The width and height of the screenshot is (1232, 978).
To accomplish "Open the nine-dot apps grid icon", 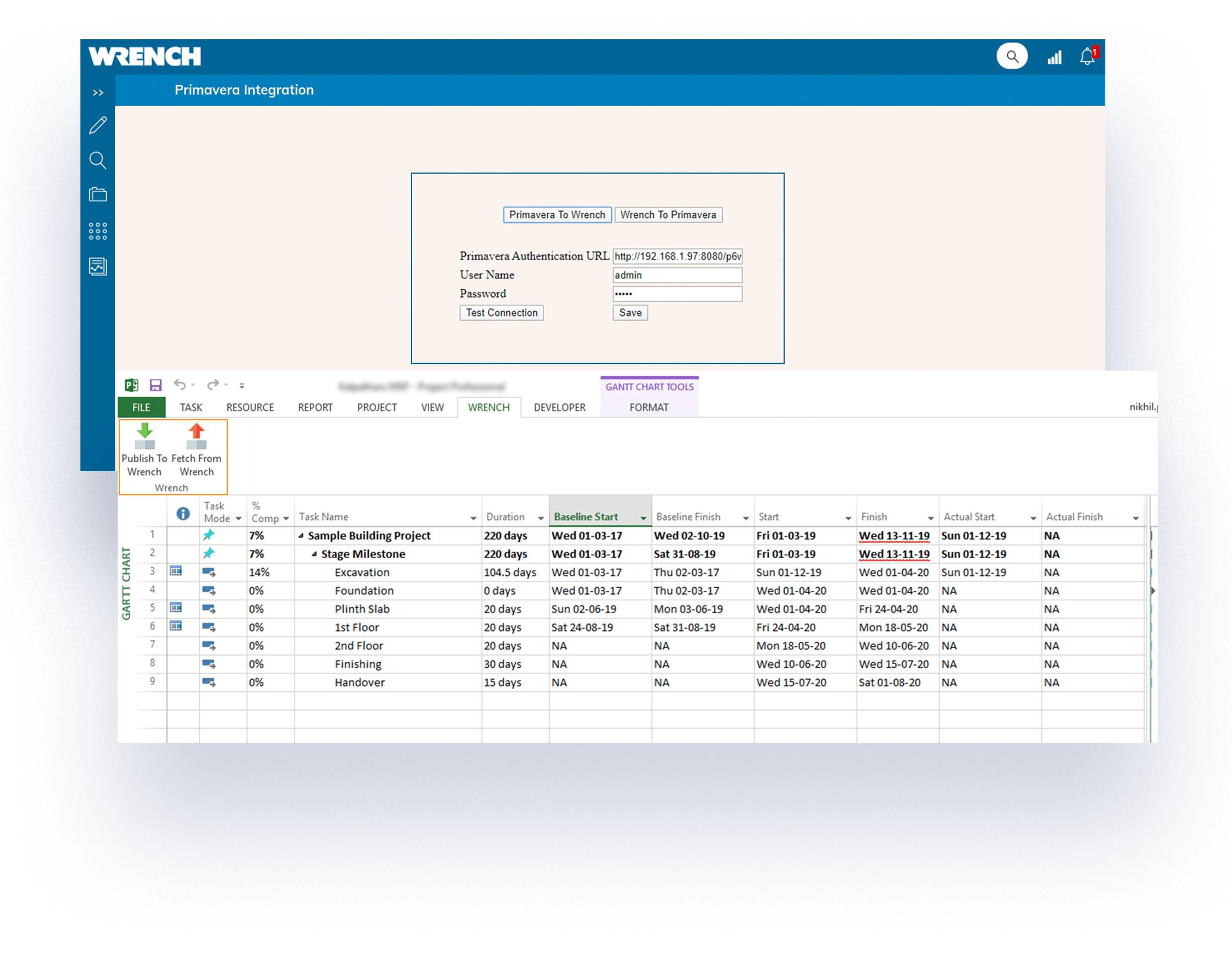I will pos(98,231).
